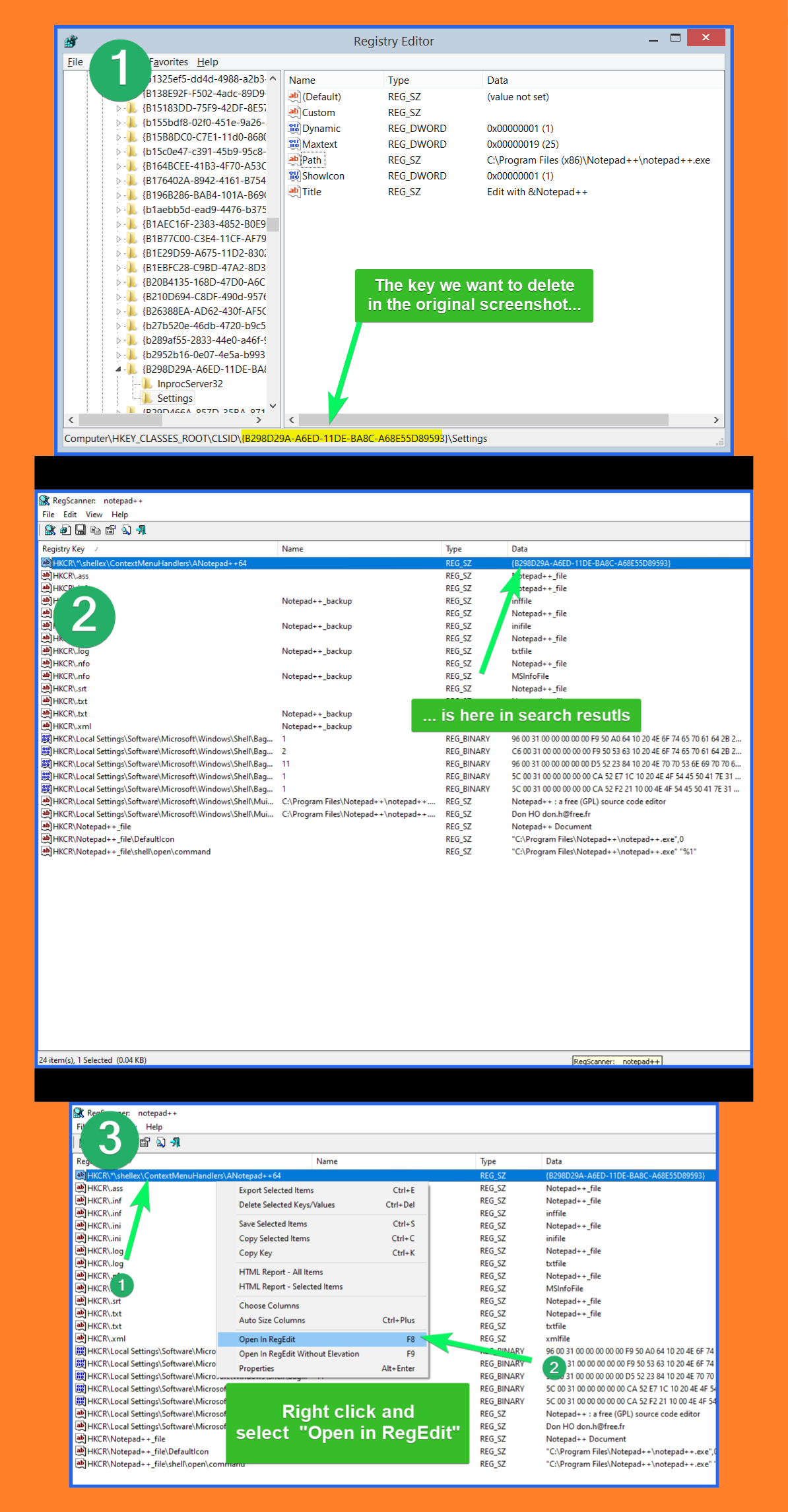
Task: Close the Registry Editor window
Action: coord(706,38)
